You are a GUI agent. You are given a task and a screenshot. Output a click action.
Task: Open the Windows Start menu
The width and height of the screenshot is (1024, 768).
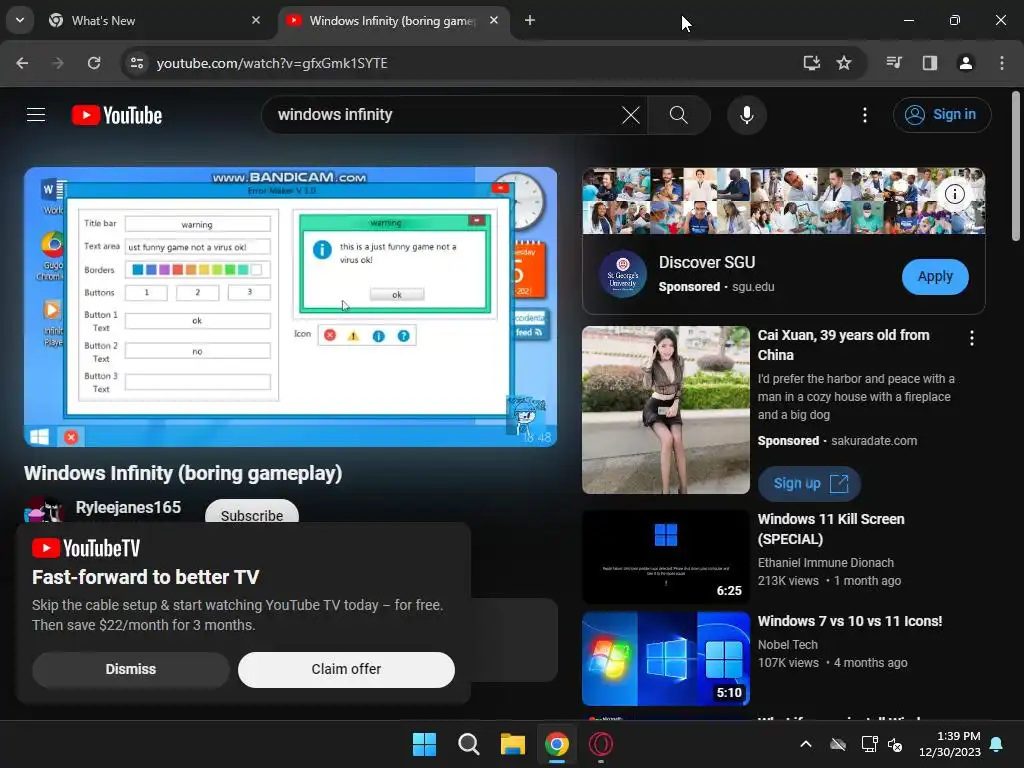(x=424, y=744)
